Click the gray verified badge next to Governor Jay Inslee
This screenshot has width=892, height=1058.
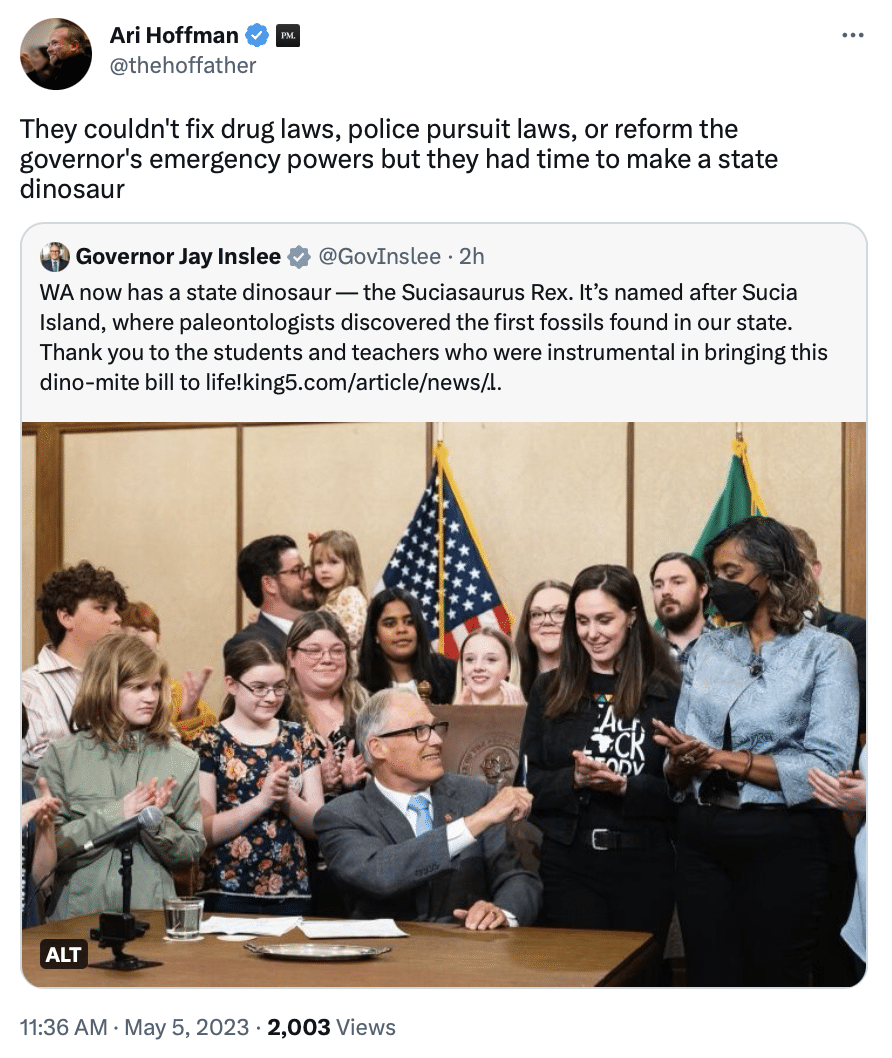(x=299, y=257)
